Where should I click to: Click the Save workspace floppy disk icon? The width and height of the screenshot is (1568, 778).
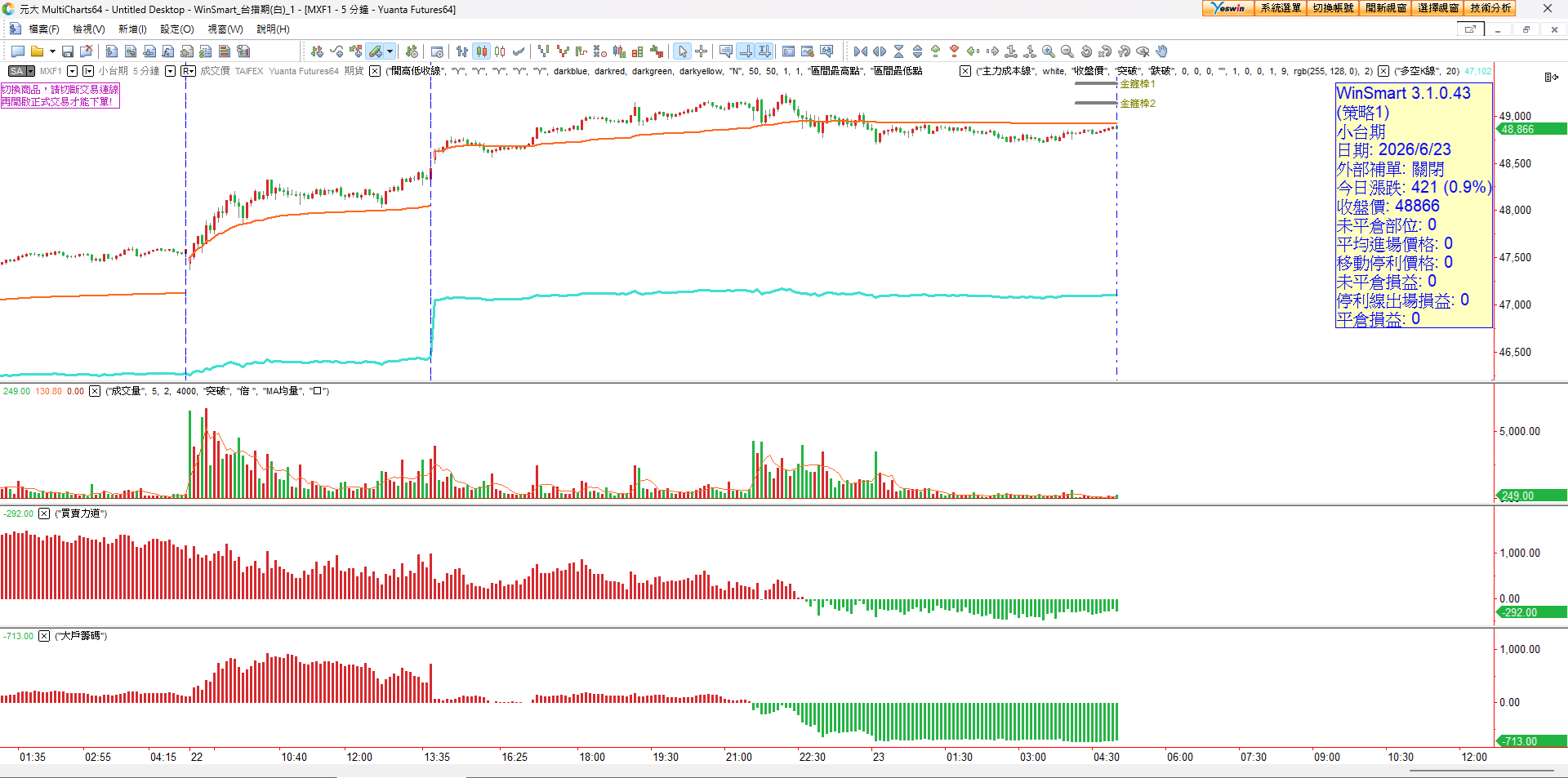tap(68, 51)
